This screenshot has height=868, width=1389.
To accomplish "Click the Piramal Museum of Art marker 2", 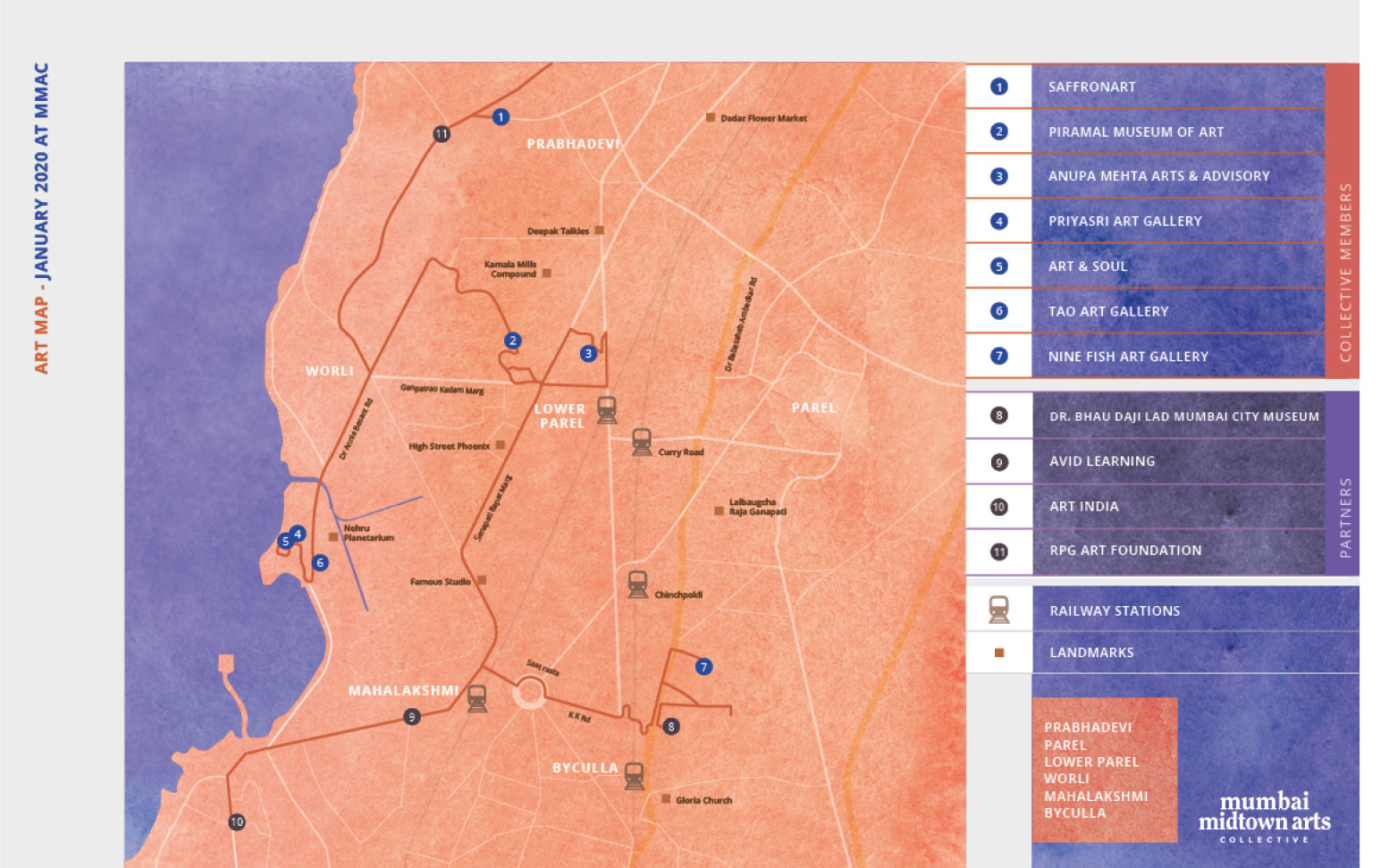I will point(513,341).
